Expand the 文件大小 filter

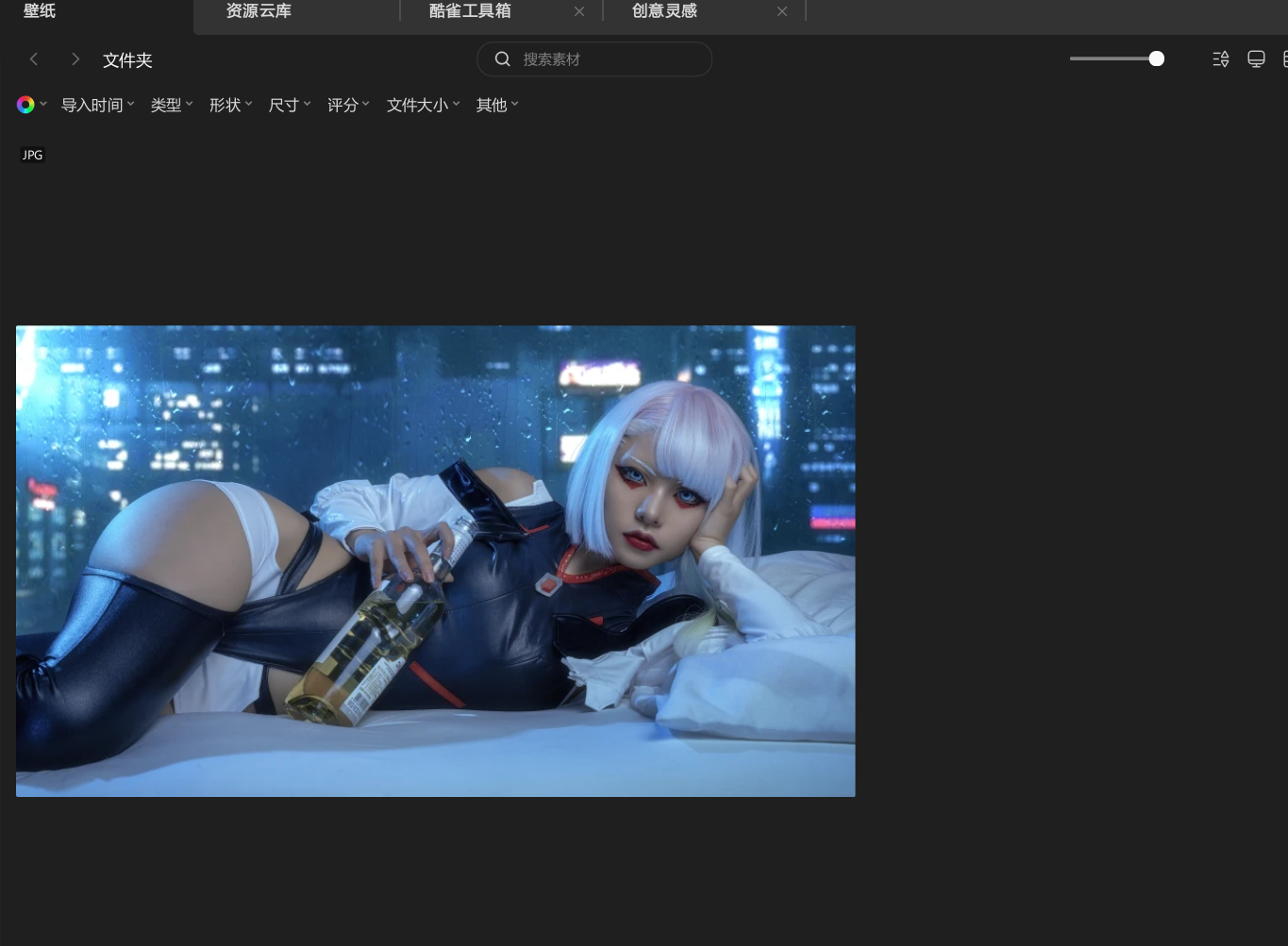[x=424, y=105]
